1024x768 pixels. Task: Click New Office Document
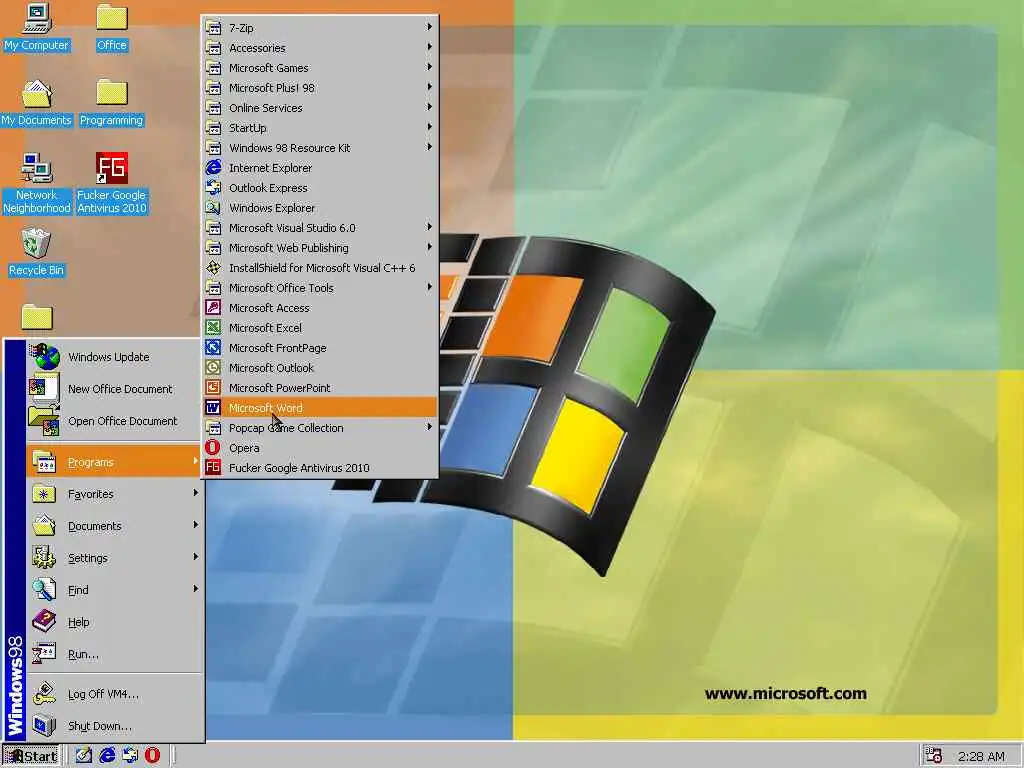(x=114, y=389)
